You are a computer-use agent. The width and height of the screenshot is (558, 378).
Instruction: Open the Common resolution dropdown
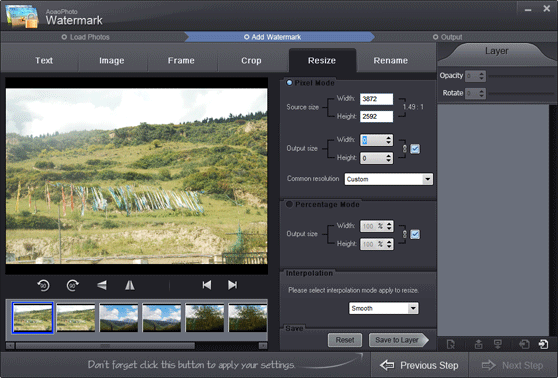click(x=428, y=179)
